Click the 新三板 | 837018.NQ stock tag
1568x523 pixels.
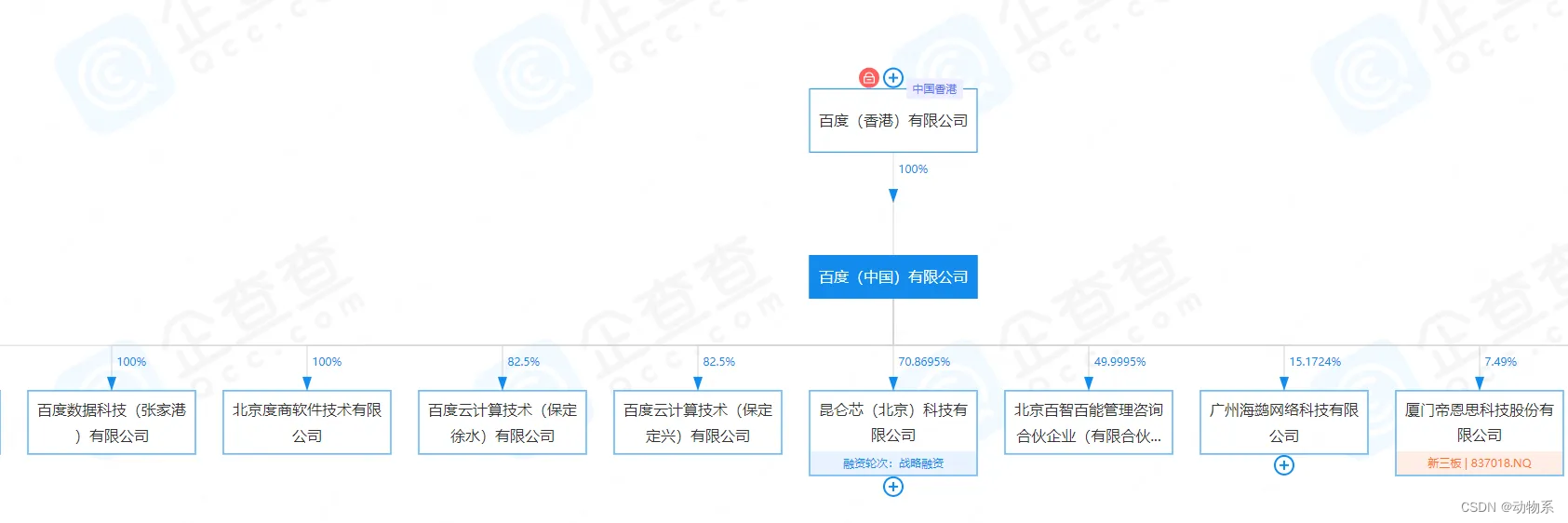pos(1480,463)
